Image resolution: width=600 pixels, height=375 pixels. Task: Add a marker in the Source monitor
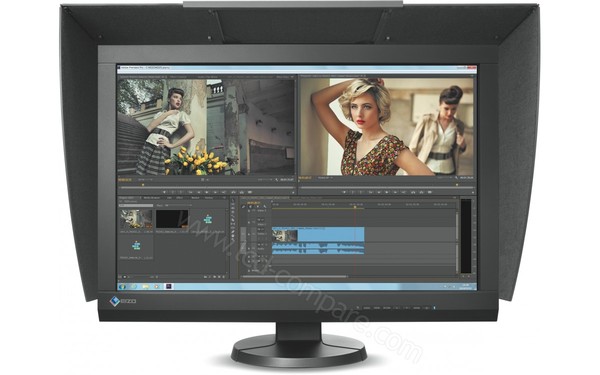coord(164,192)
